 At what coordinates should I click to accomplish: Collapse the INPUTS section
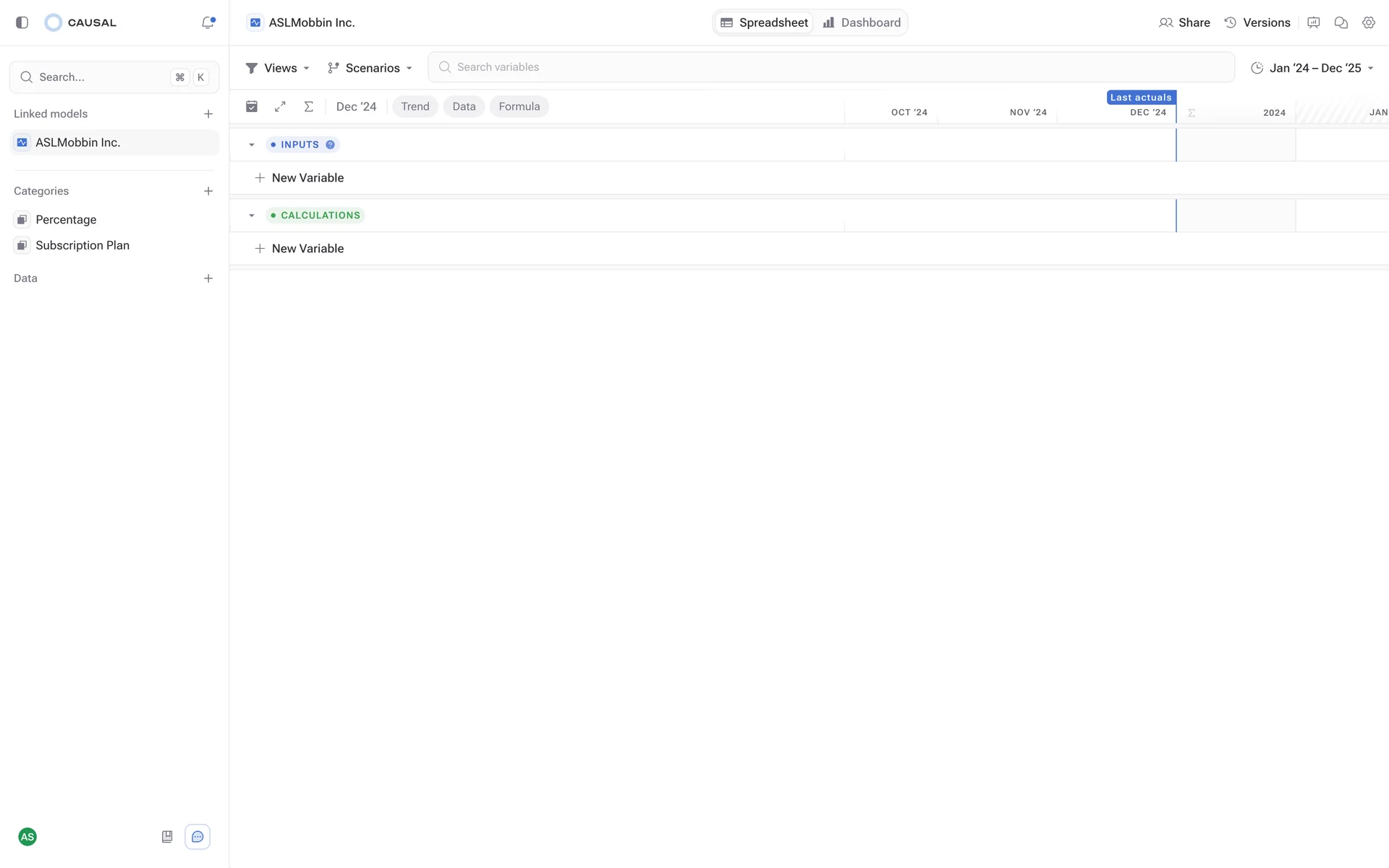(252, 145)
